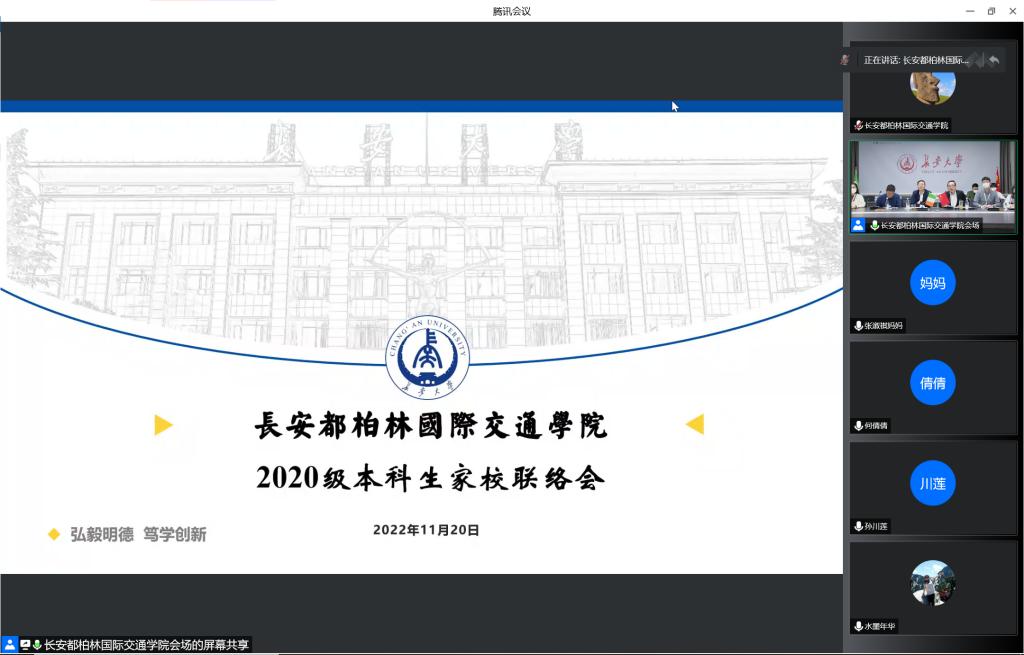Restore the window using title bar restore button
This screenshot has height=655, width=1024.
[x=991, y=11]
